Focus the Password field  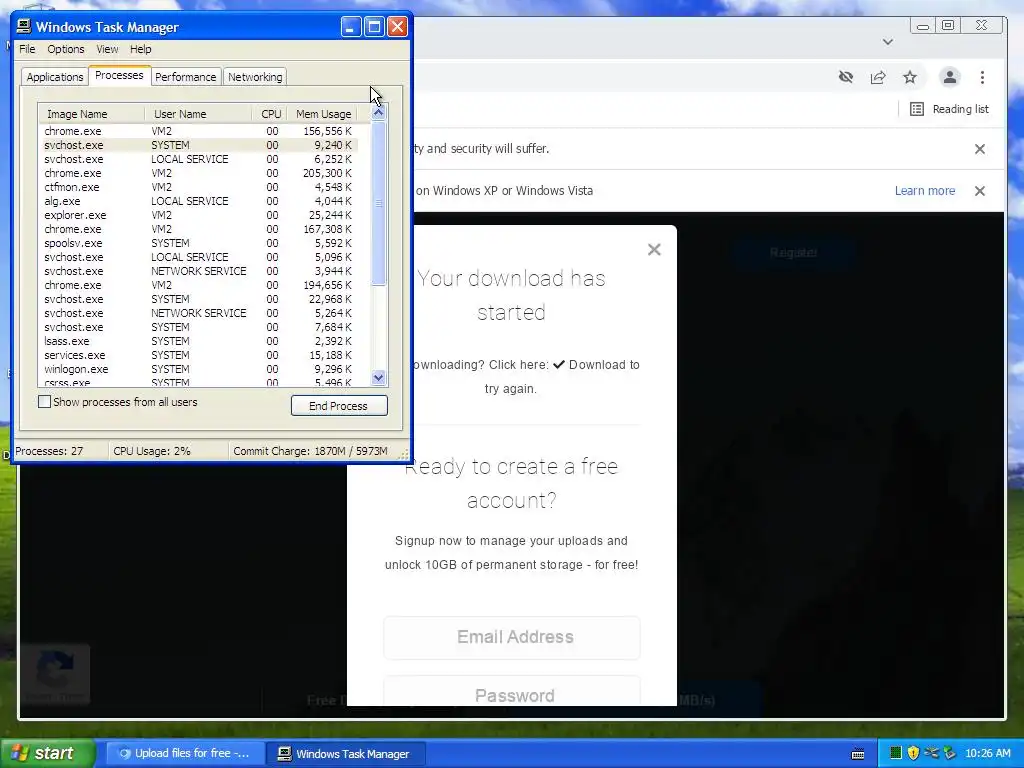point(512,692)
